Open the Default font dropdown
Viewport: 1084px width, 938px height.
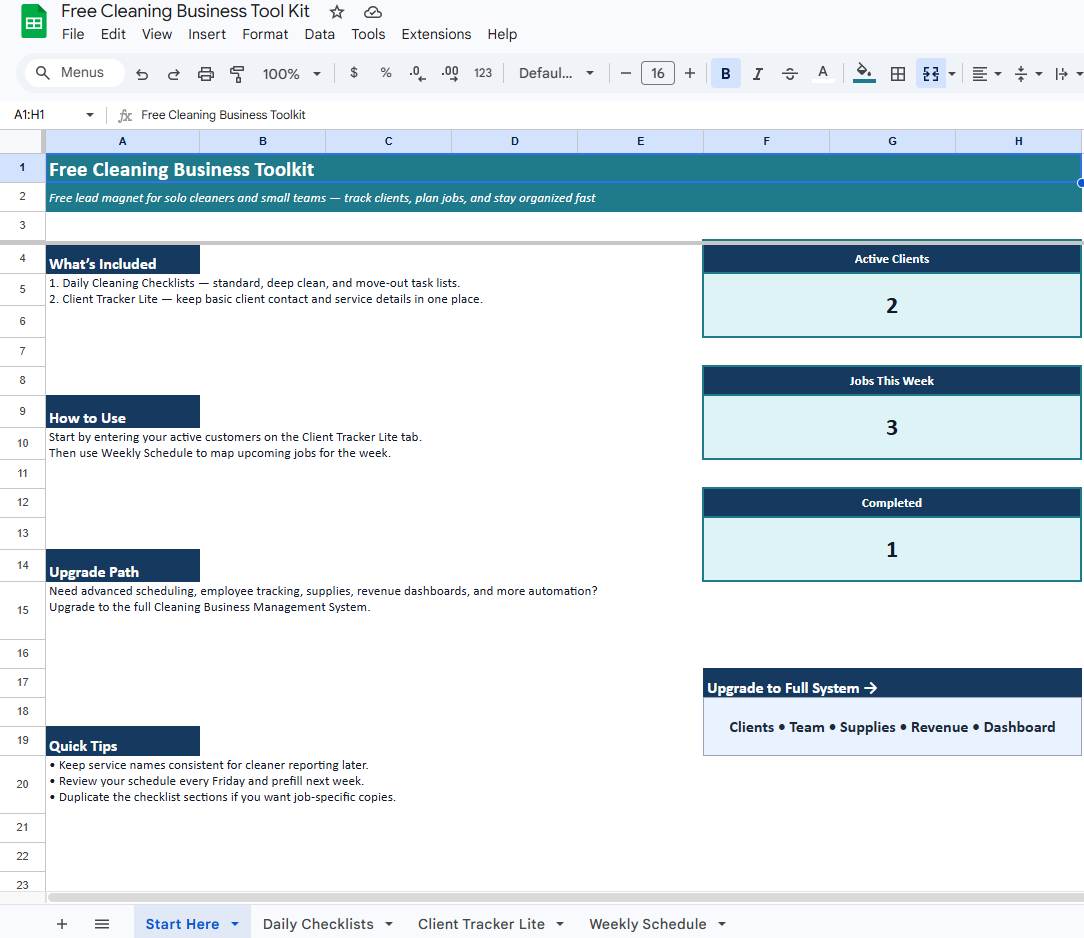pos(556,73)
